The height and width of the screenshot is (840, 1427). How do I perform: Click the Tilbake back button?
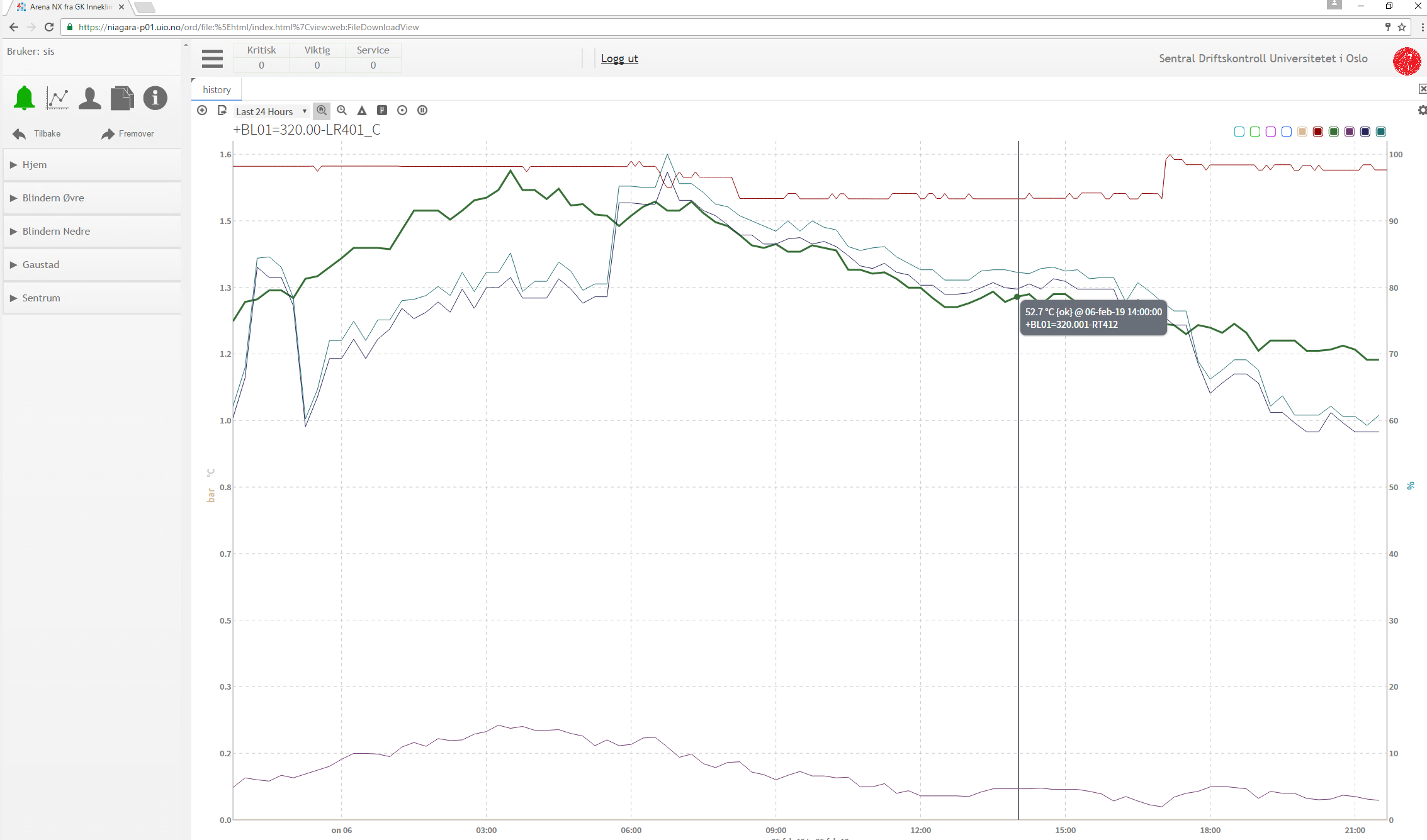37,133
